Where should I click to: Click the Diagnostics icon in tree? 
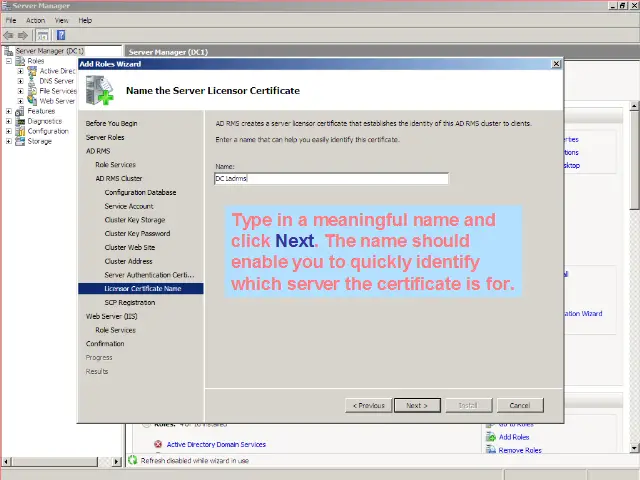point(20,121)
